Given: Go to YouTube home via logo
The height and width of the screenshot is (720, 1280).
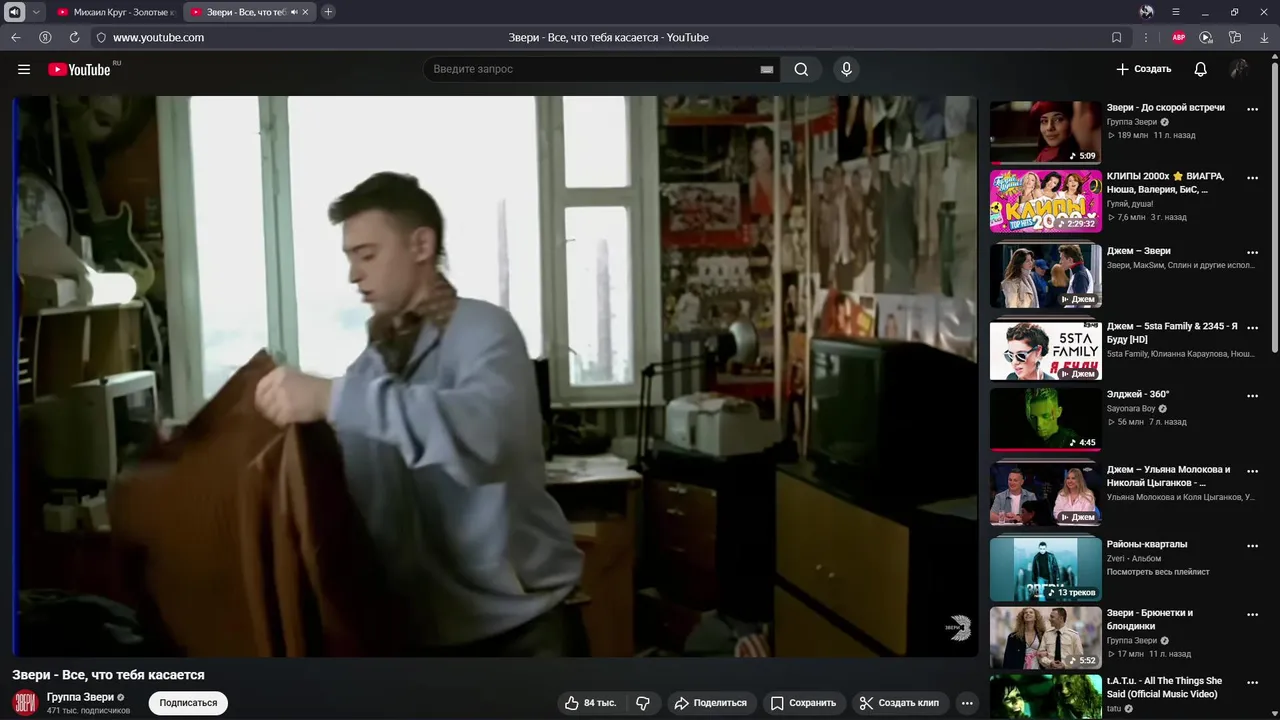Looking at the screenshot, I should (x=79, y=69).
